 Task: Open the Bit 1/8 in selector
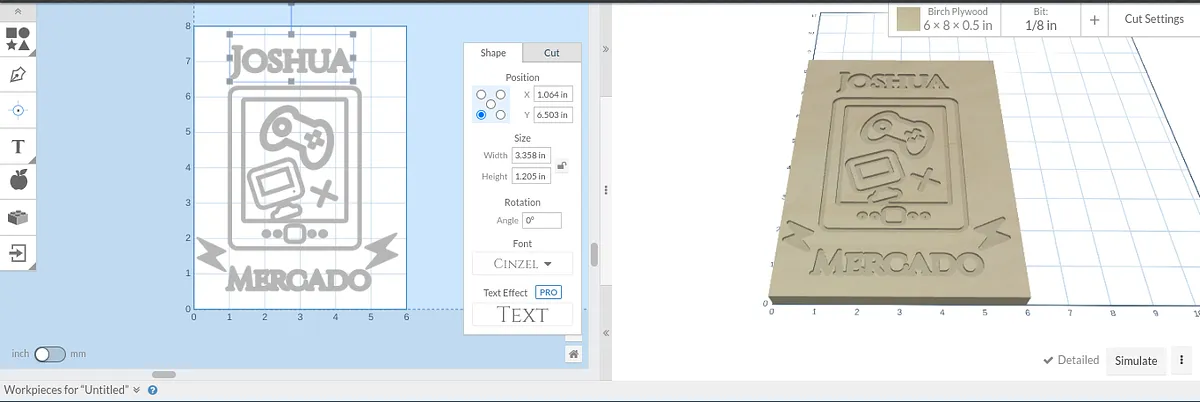(x=1040, y=20)
